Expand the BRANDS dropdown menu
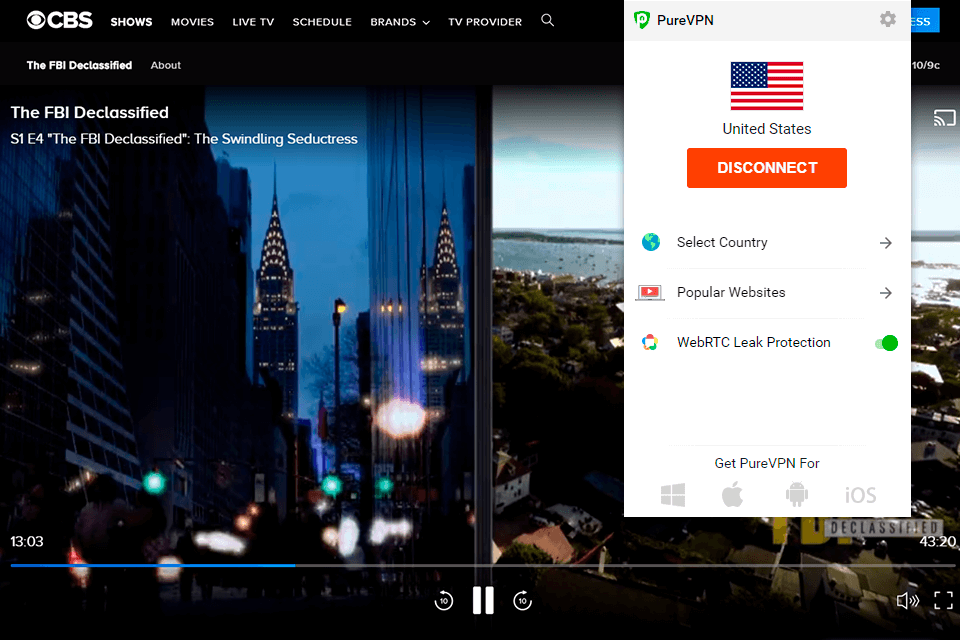 point(399,21)
